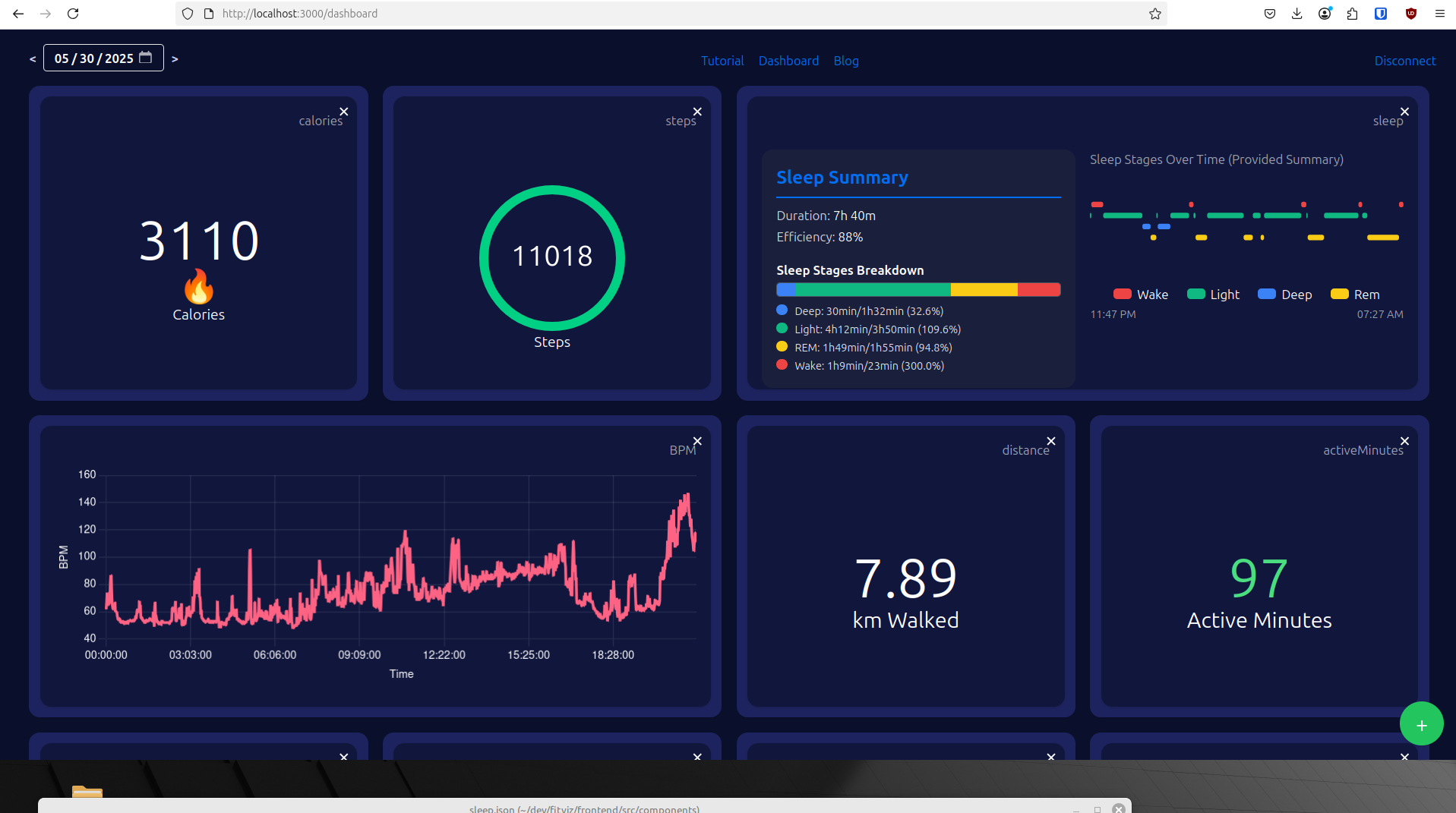Screen dimensions: 1456x813
Task: Open the tracking protection shield icon
Action: [x=187, y=14]
